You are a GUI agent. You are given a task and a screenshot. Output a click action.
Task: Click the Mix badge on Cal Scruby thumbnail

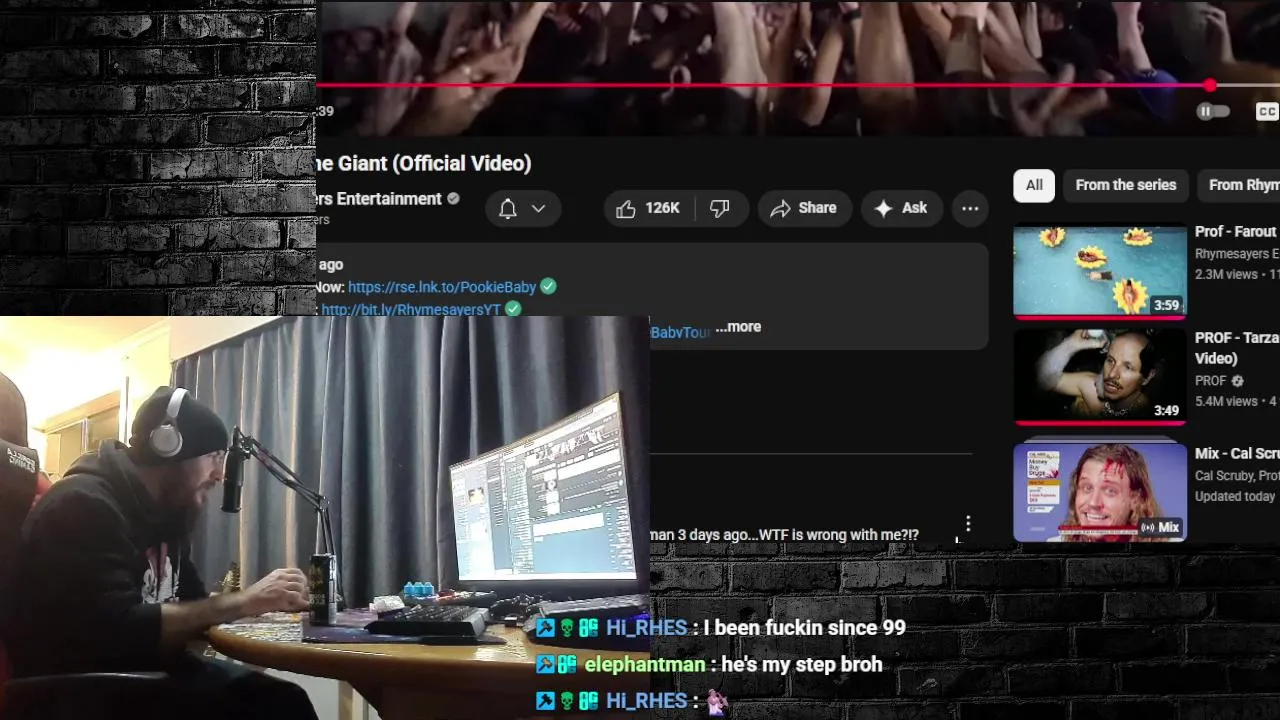[1160, 527]
